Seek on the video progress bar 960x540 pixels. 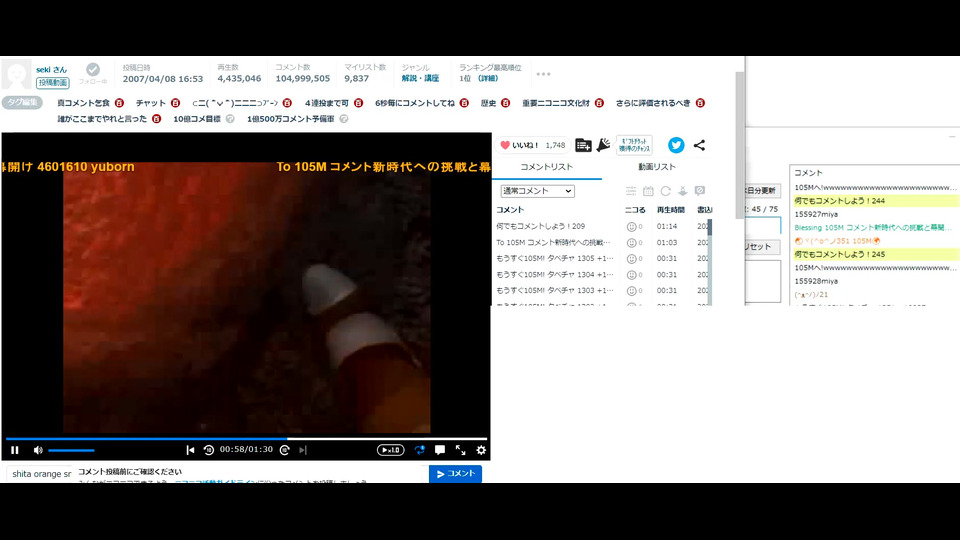246,438
